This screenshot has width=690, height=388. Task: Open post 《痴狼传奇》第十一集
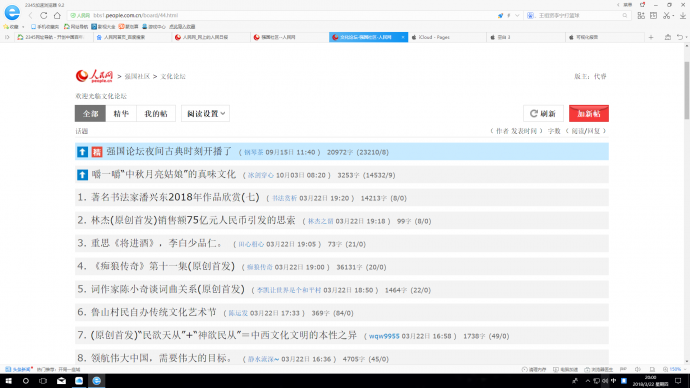(x=163, y=266)
